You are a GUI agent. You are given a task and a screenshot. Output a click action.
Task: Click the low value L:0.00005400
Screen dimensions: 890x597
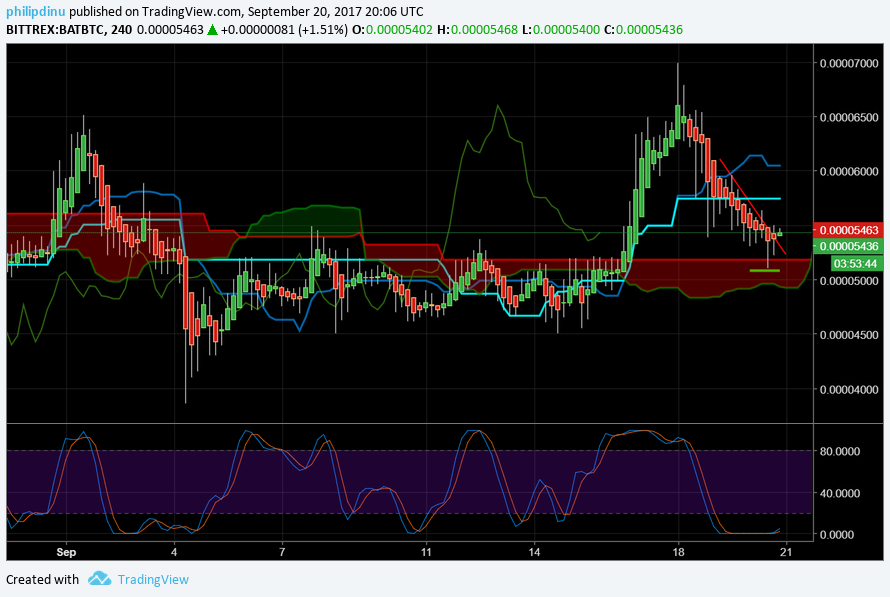[x=561, y=30]
